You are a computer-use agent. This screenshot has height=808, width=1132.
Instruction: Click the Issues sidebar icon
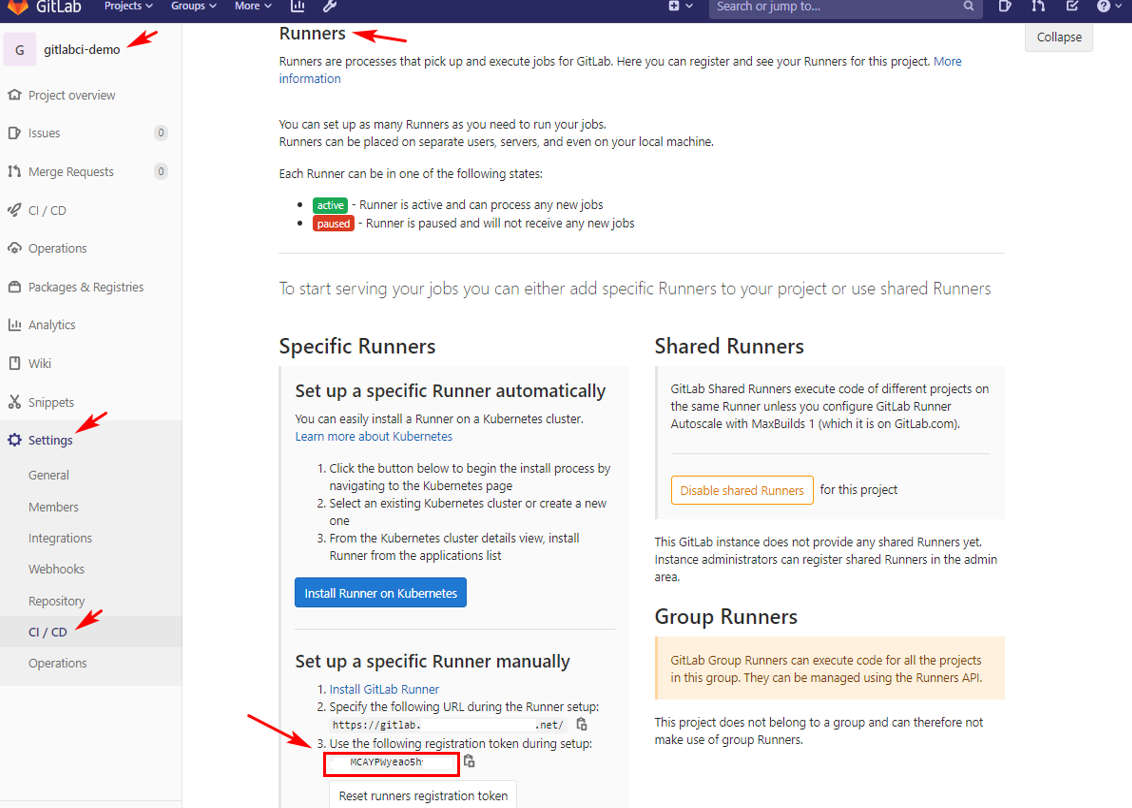(x=14, y=133)
